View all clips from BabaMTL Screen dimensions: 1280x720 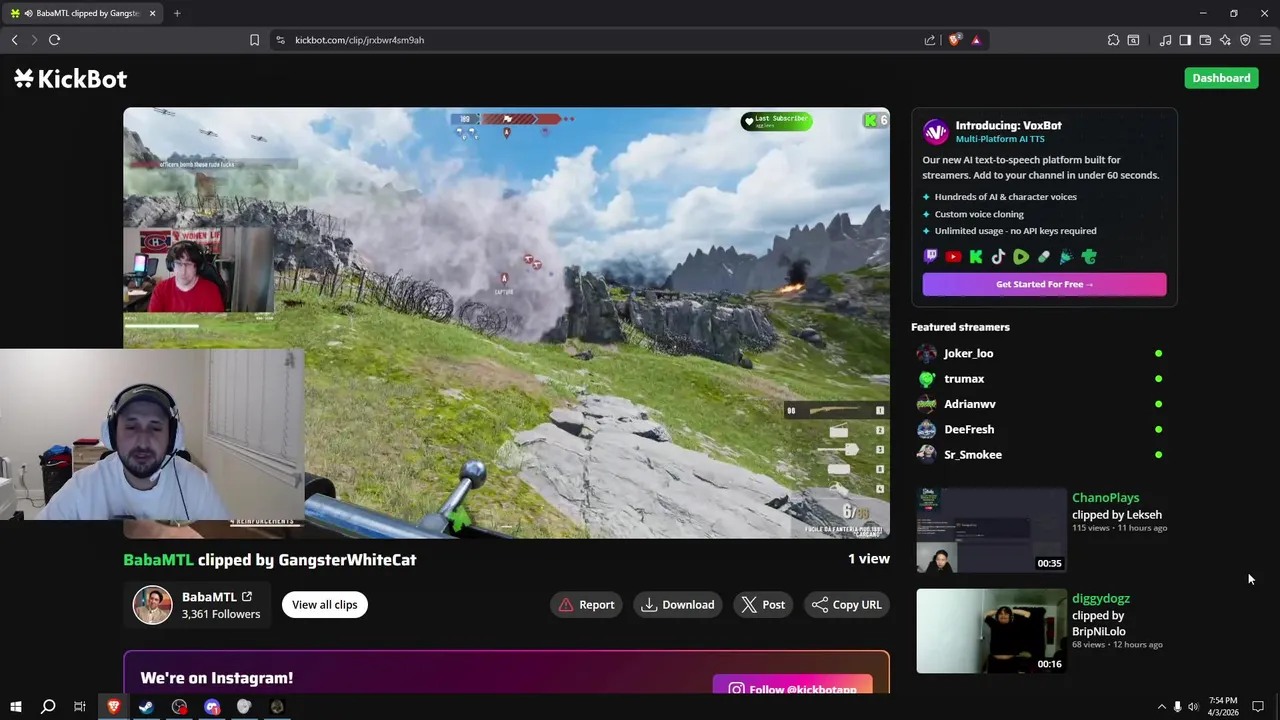(x=324, y=605)
